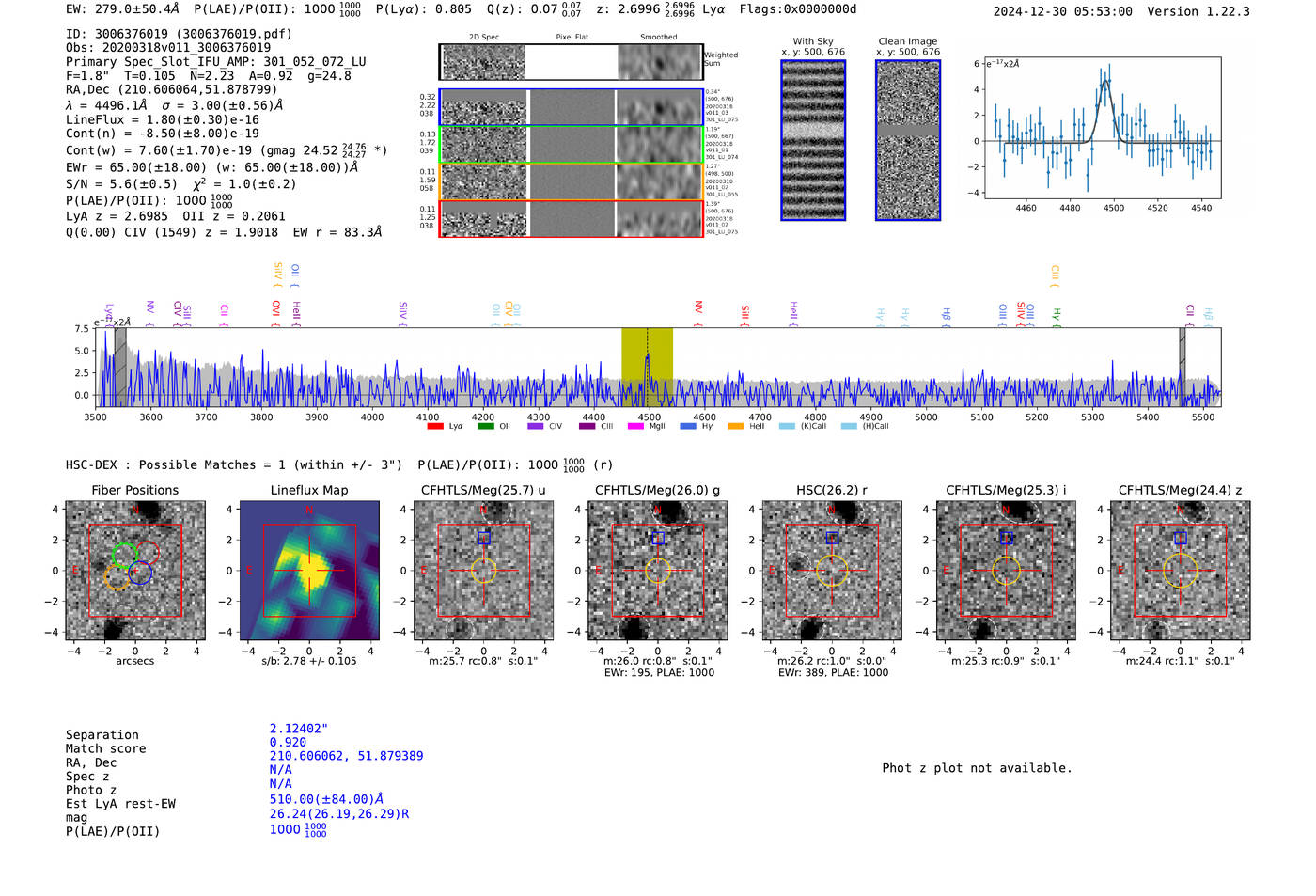Click 'Phot z plot not available.' message
Image resolution: width=1316 pixels, height=896 pixels.
point(977,768)
